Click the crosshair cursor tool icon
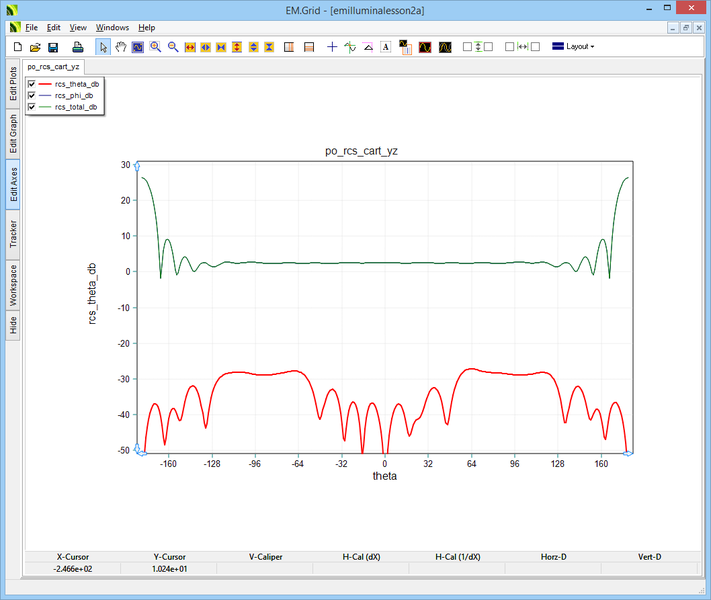The image size is (711, 600). tap(332, 47)
